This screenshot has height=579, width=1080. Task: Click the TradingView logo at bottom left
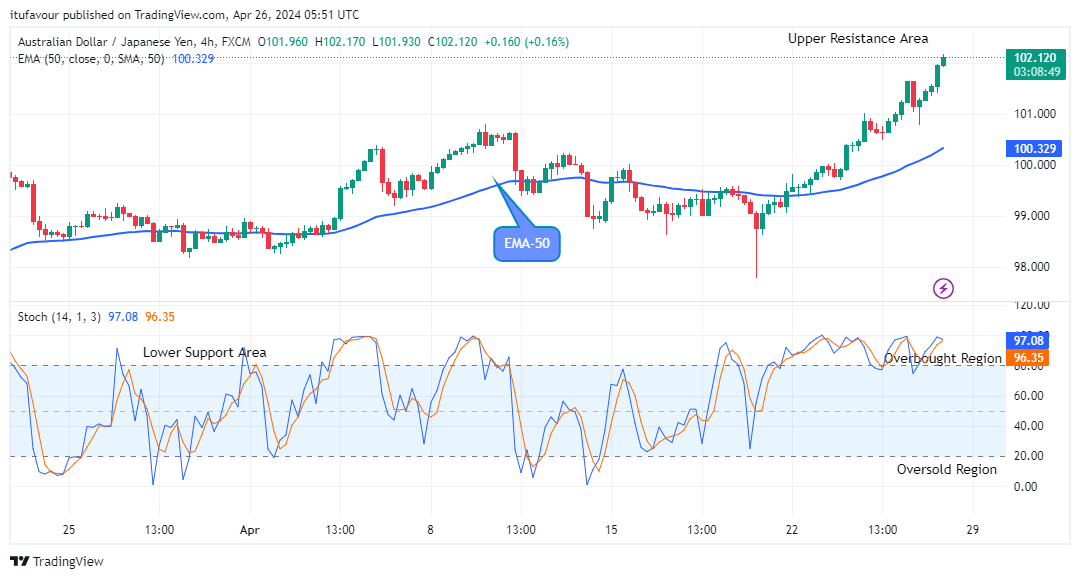coord(56,561)
